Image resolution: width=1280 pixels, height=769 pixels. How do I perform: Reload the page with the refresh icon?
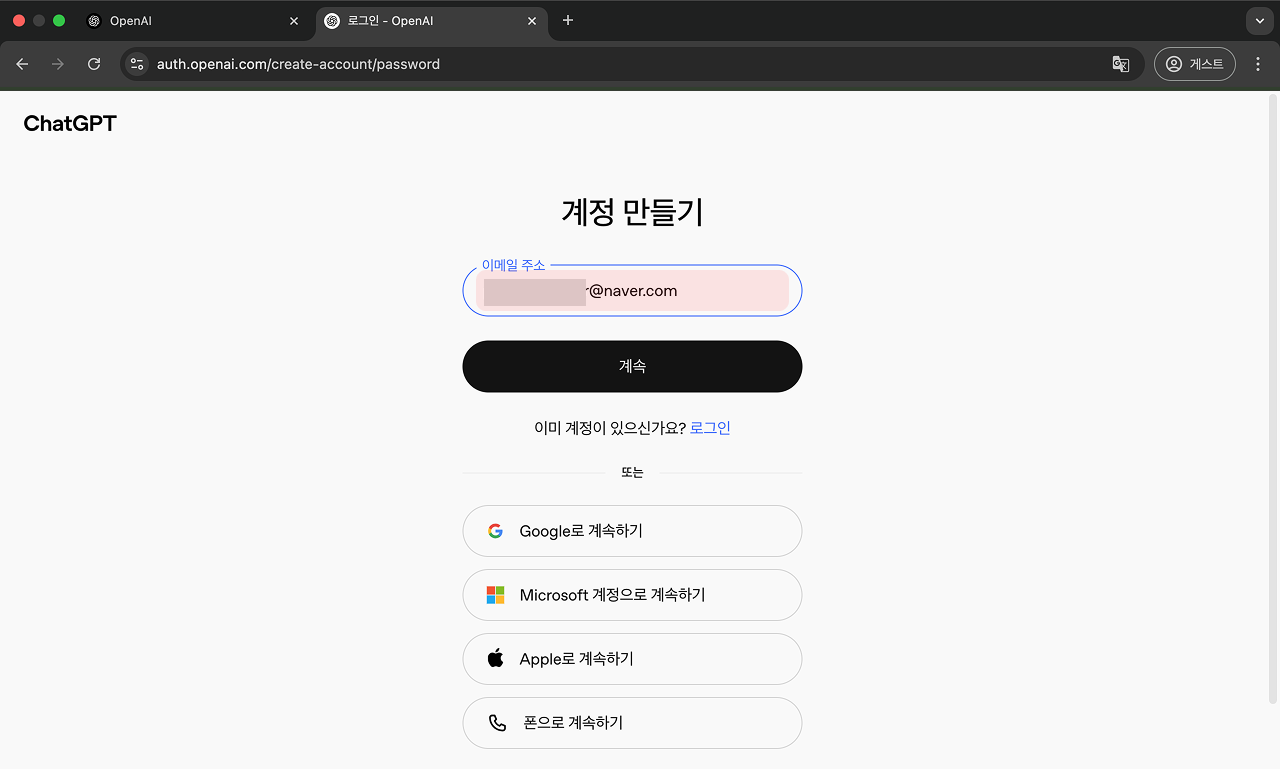click(94, 64)
